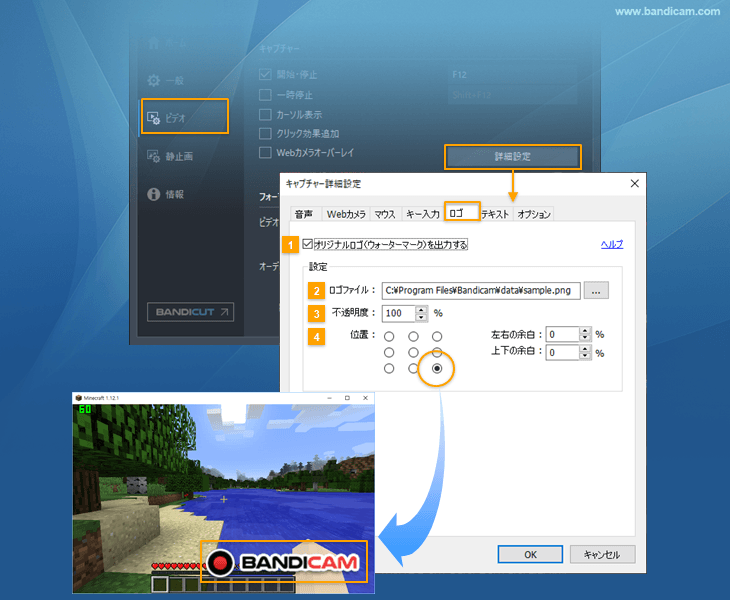The image size is (730, 600).
Task: Close the Minecraft window
Action: [x=365, y=398]
